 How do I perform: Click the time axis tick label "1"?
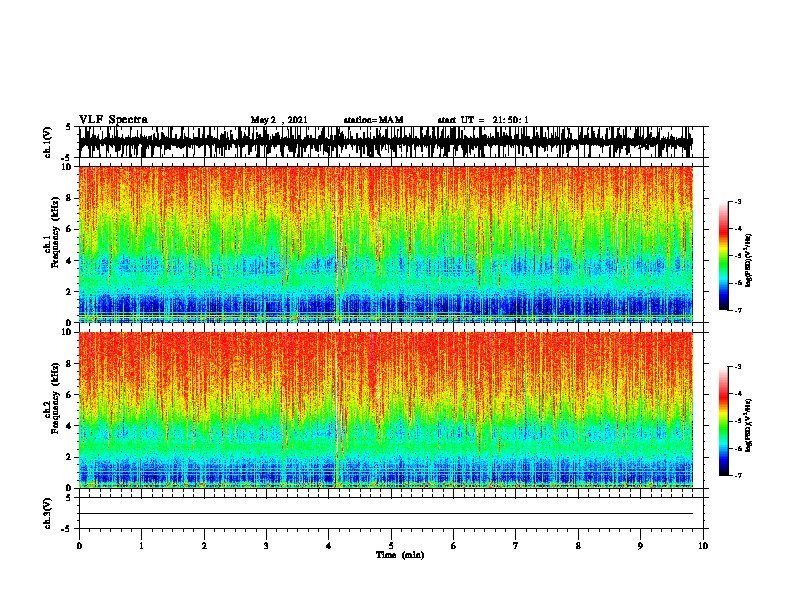coord(141,546)
